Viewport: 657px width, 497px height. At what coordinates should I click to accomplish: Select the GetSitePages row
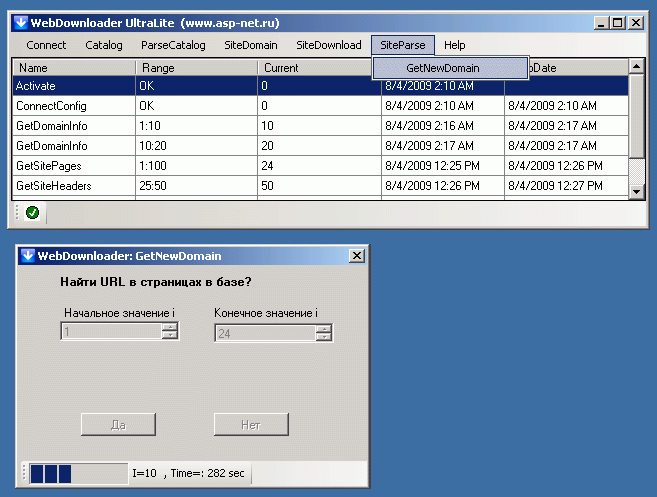321,166
